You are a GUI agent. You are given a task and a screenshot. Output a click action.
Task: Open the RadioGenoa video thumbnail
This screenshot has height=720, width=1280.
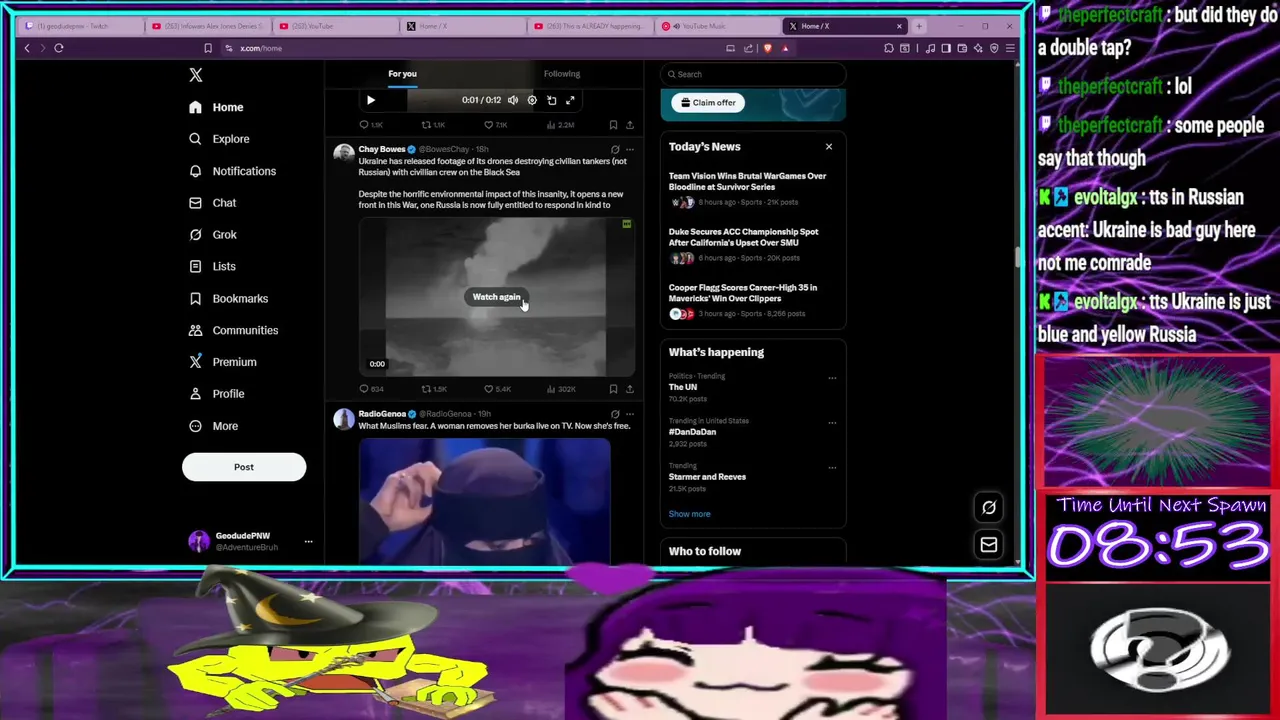point(484,501)
